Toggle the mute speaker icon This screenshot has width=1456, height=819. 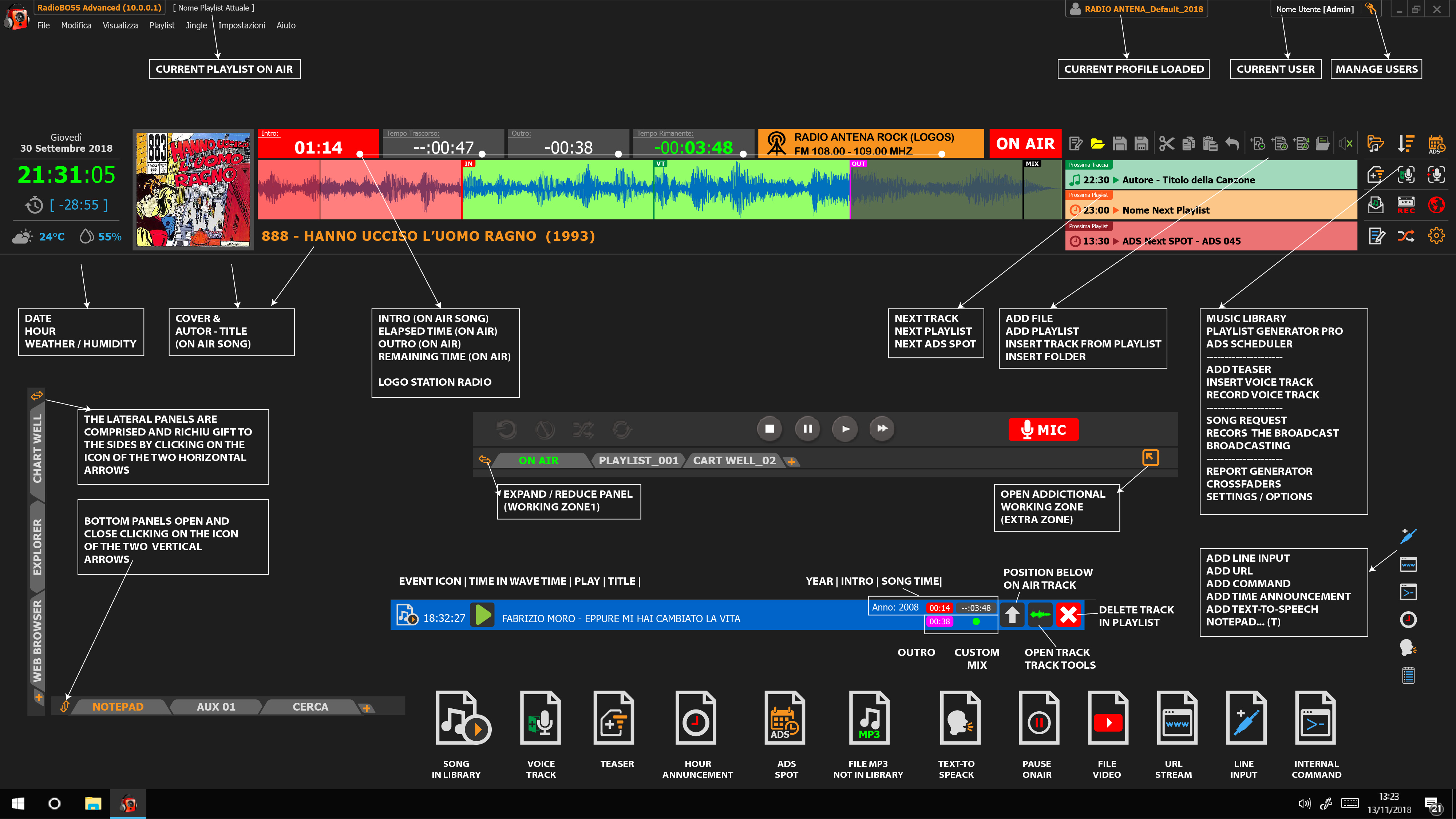[x=1345, y=144]
